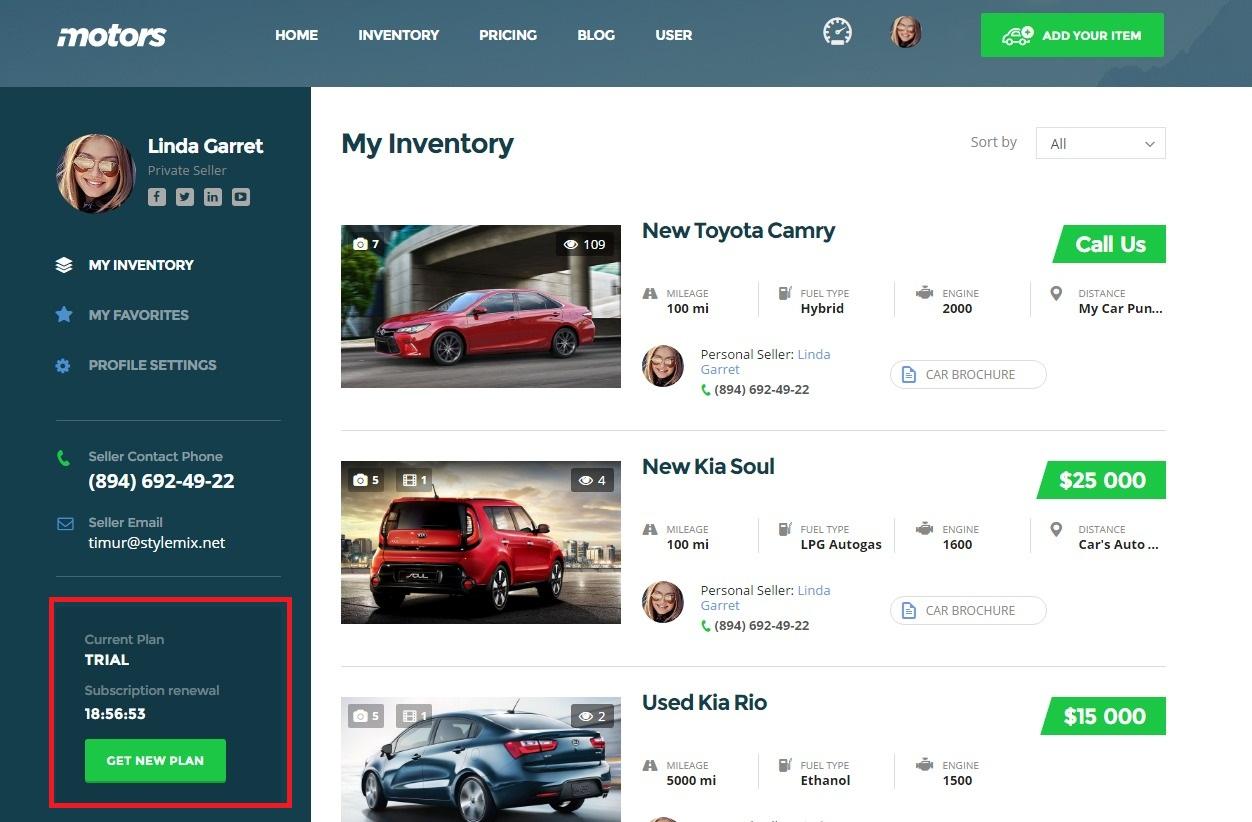The width and height of the screenshot is (1252, 822).
Task: Click the Car's Auto... distance value
Action: pos(1118,545)
